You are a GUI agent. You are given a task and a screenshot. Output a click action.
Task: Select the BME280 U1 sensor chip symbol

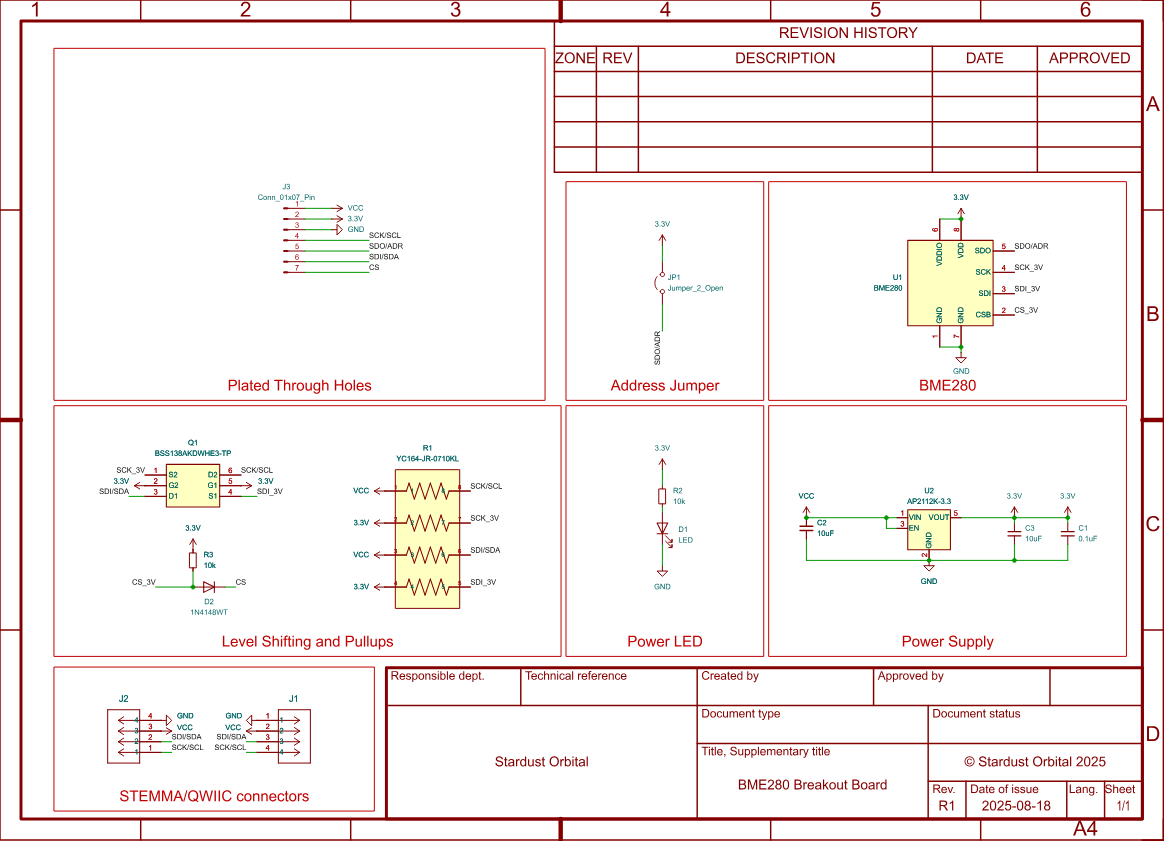(950, 283)
